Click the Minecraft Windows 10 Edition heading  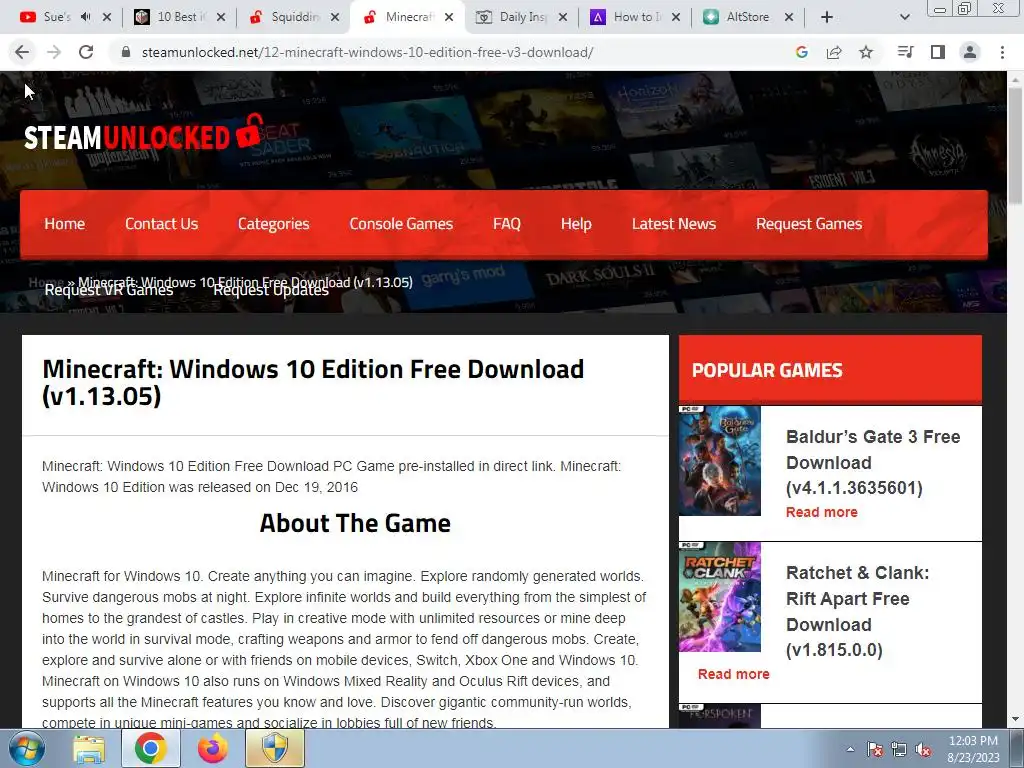(x=313, y=383)
